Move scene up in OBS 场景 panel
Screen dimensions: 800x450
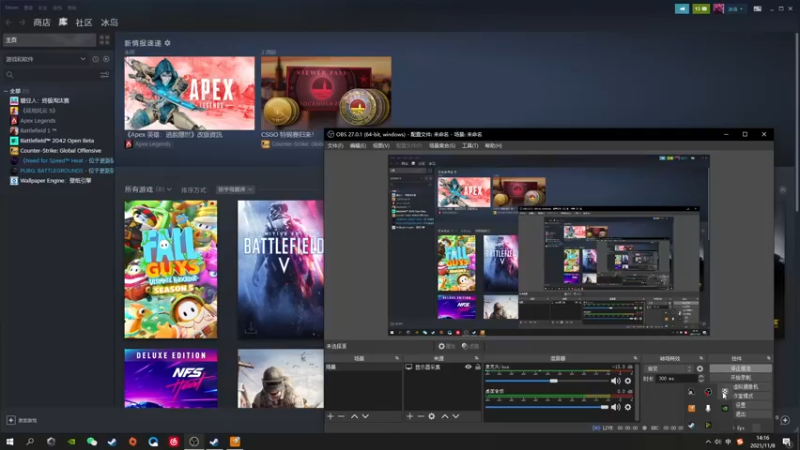pyautogui.click(x=355, y=416)
